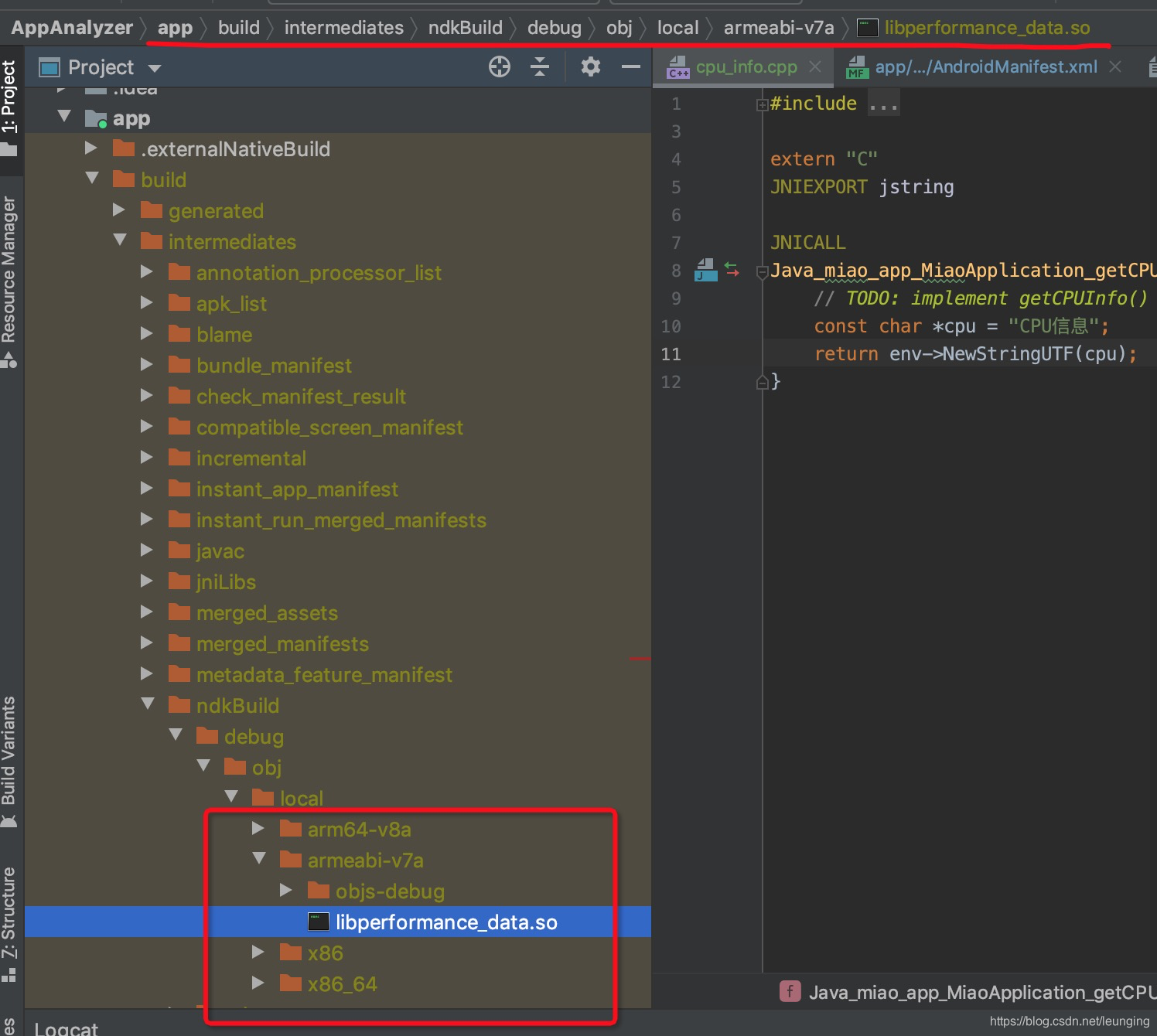Click the Select Opened File target icon

[x=500, y=67]
